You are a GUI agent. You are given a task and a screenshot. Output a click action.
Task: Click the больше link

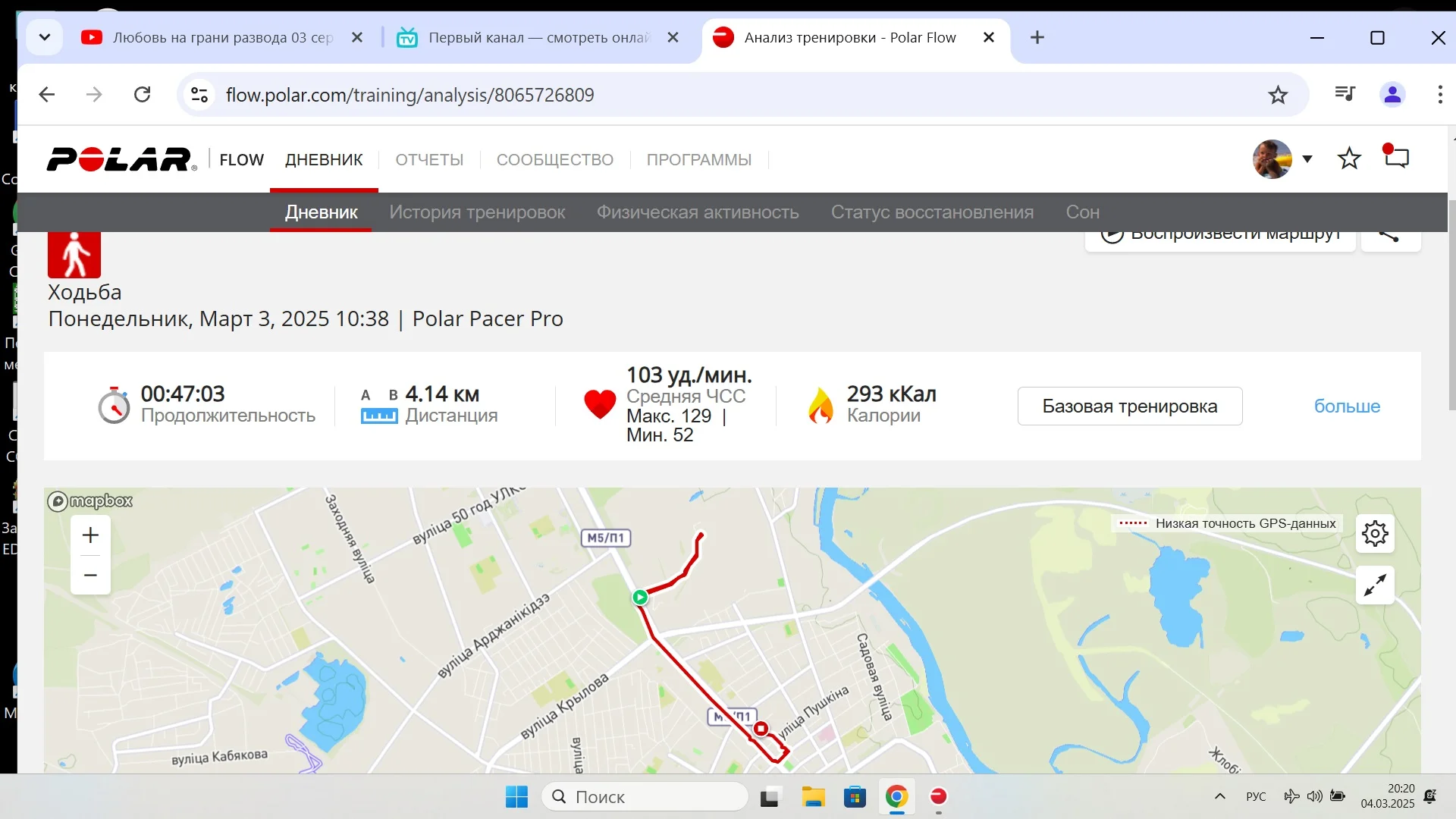click(x=1347, y=406)
